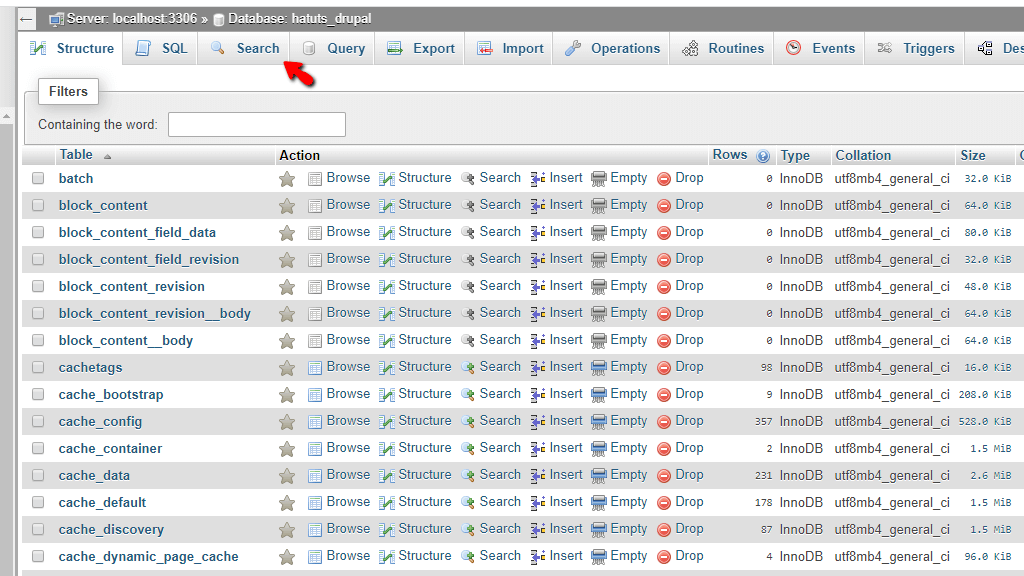
Task: Select the cache_dynamic_page_cache checkbox
Action: [x=38, y=556]
